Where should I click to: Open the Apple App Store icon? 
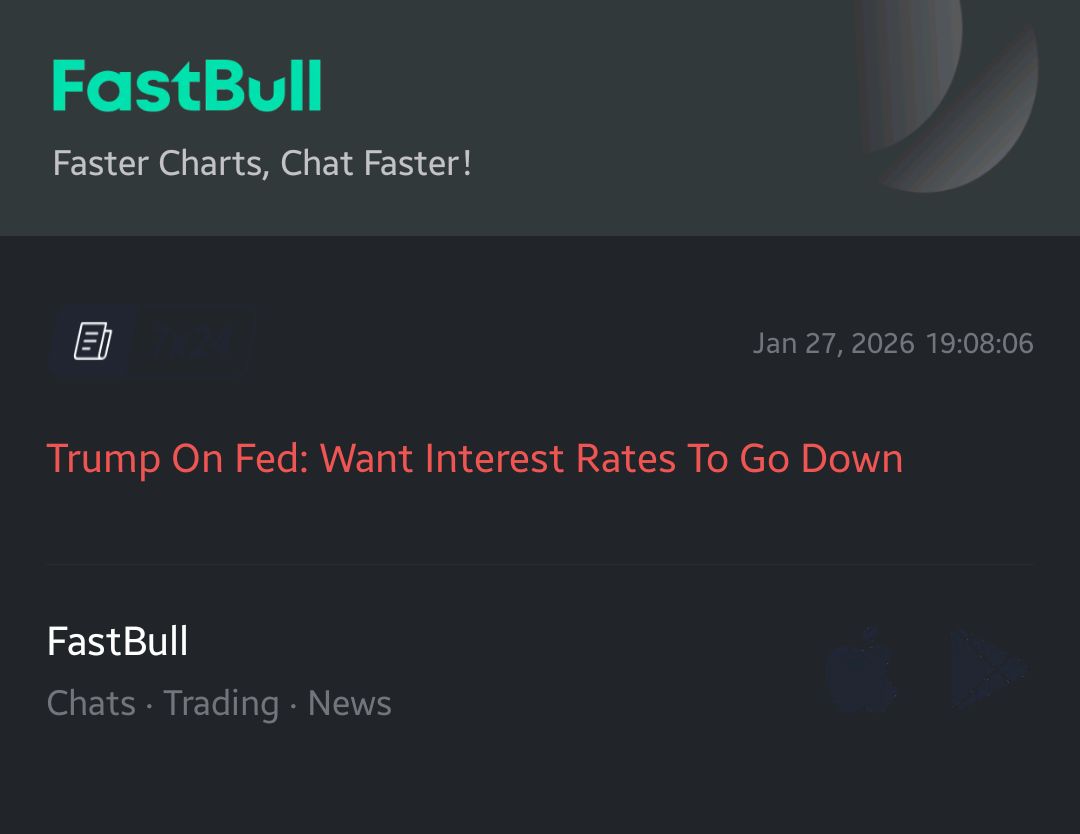(x=863, y=670)
